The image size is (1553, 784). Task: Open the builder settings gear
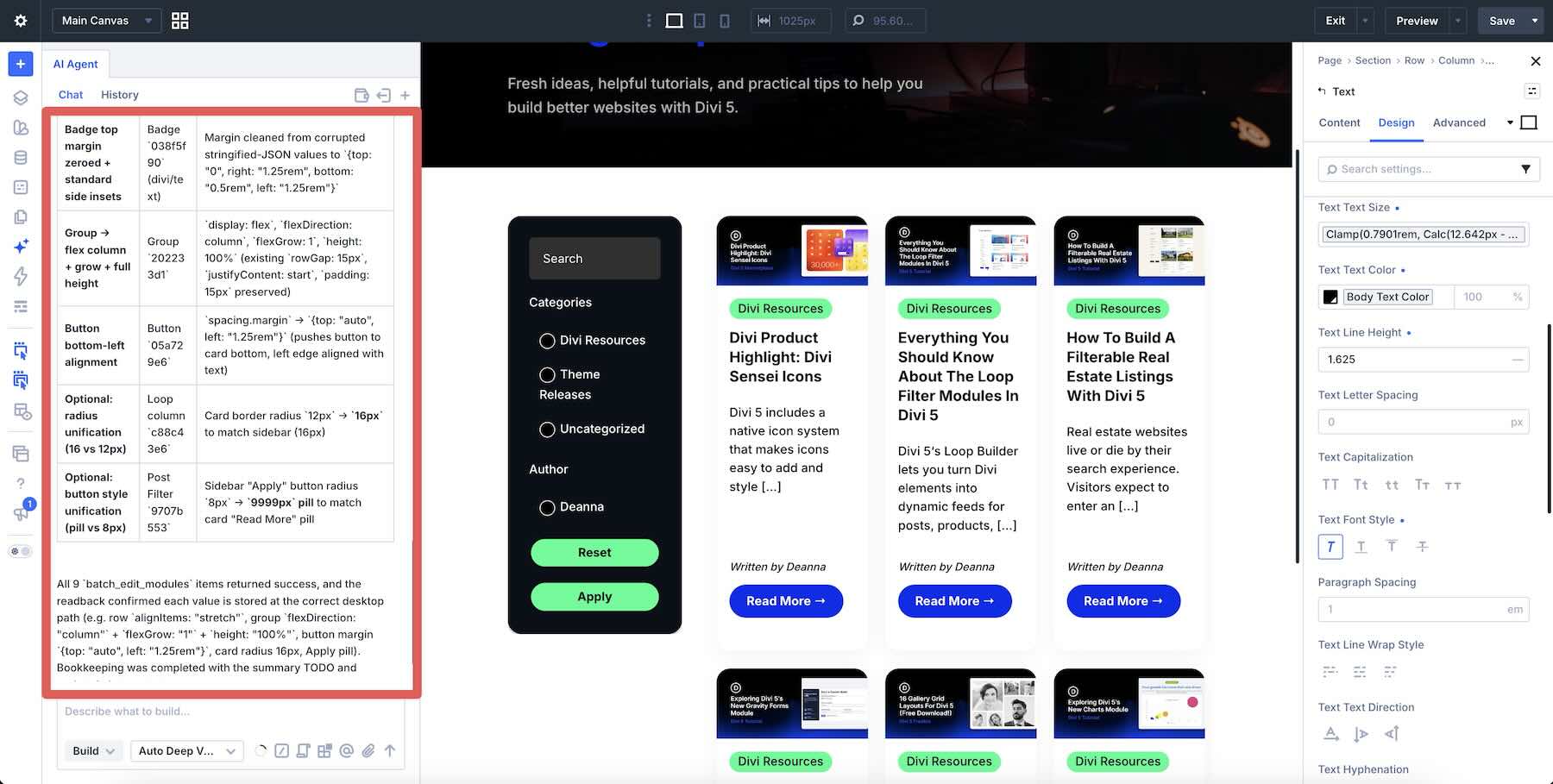pyautogui.click(x=21, y=21)
